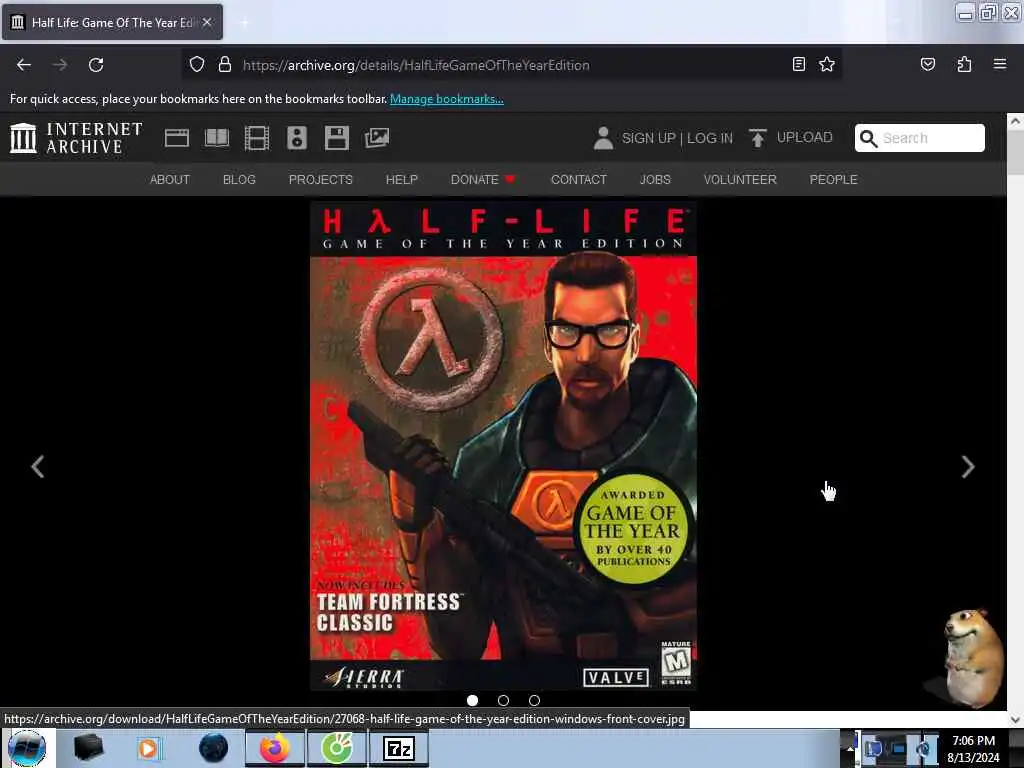Open the JOBS menu item

pyautogui.click(x=655, y=180)
